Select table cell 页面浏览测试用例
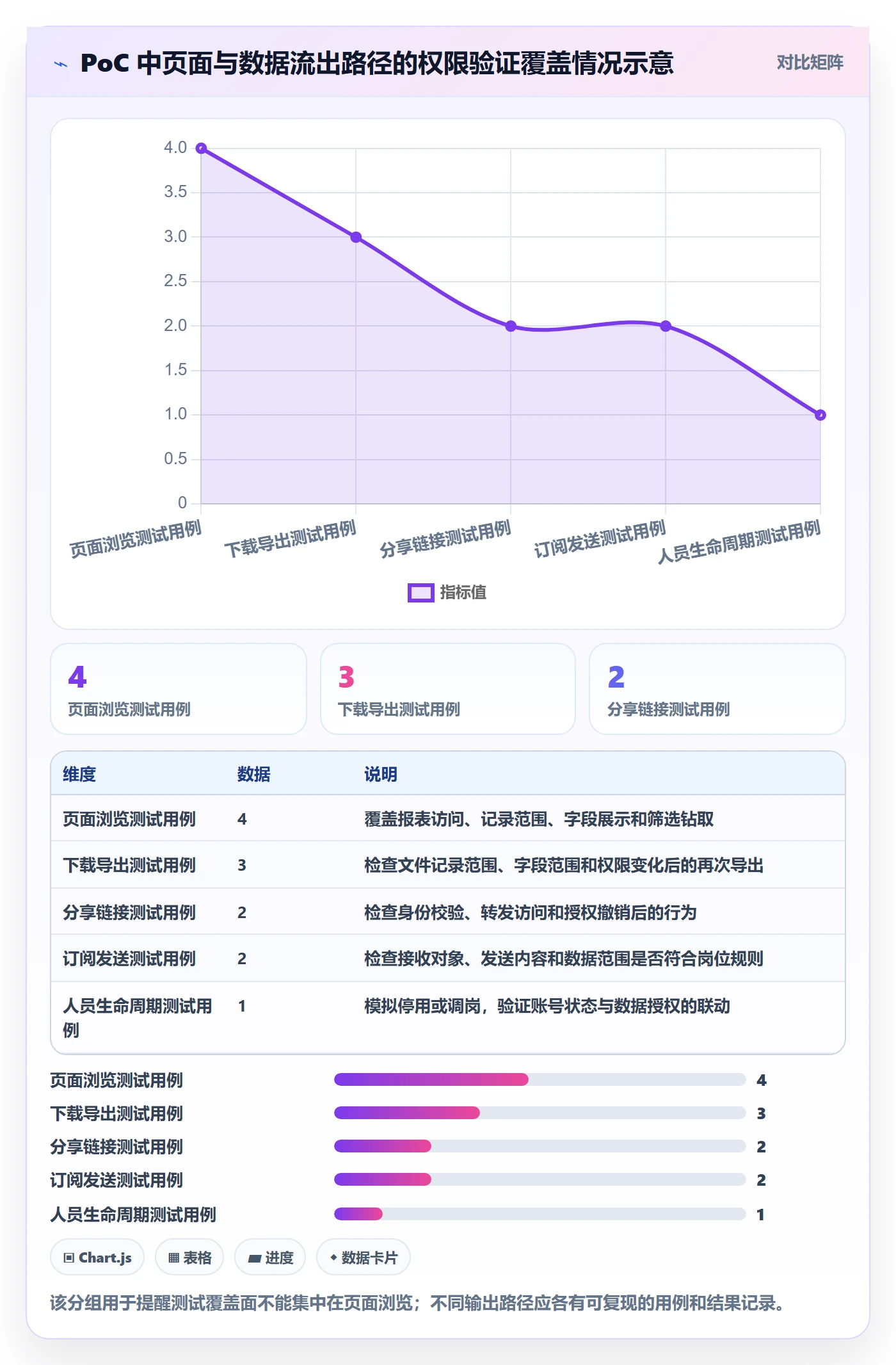Image resolution: width=896 pixels, height=1365 pixels. pos(129,820)
